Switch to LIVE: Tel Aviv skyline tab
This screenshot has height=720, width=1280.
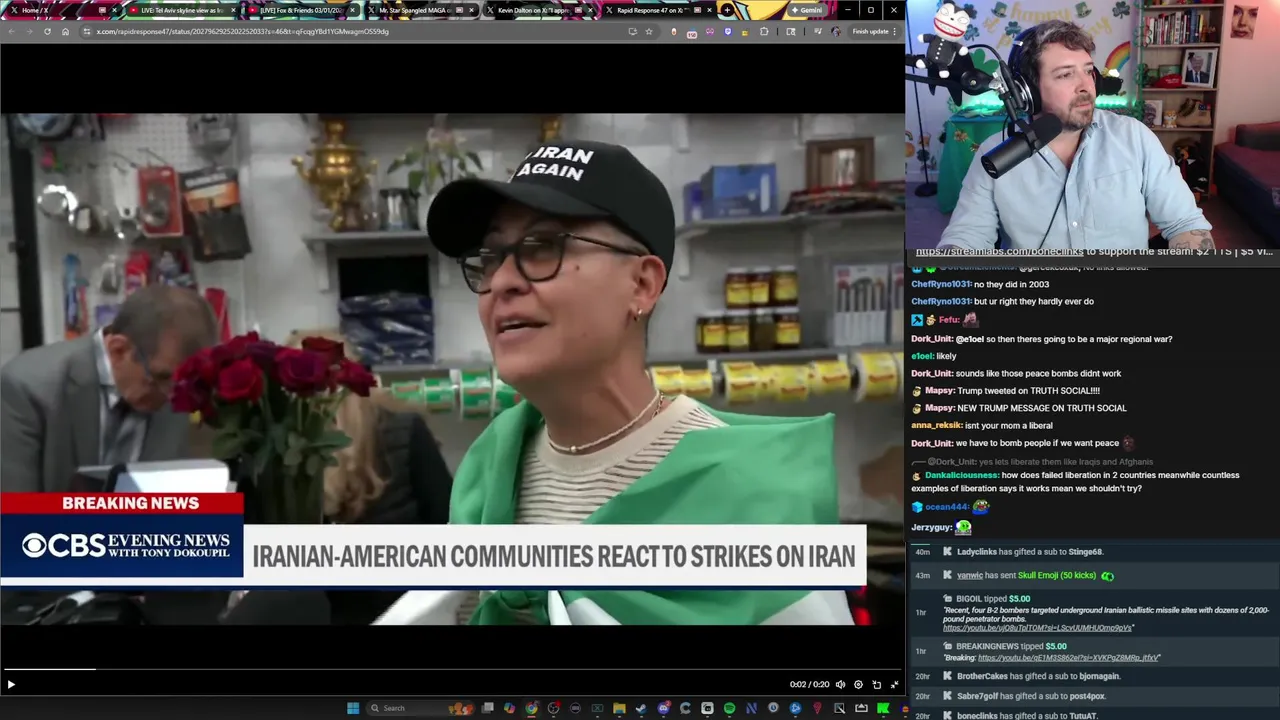tap(181, 10)
